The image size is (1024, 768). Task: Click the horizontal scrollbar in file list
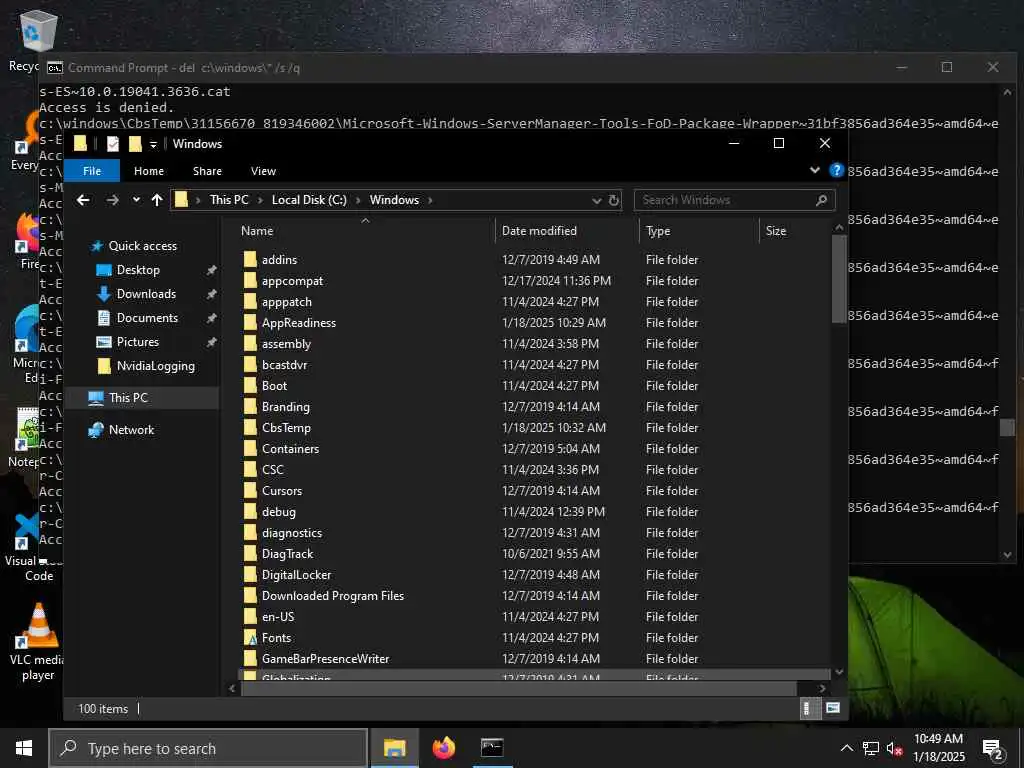pos(519,688)
